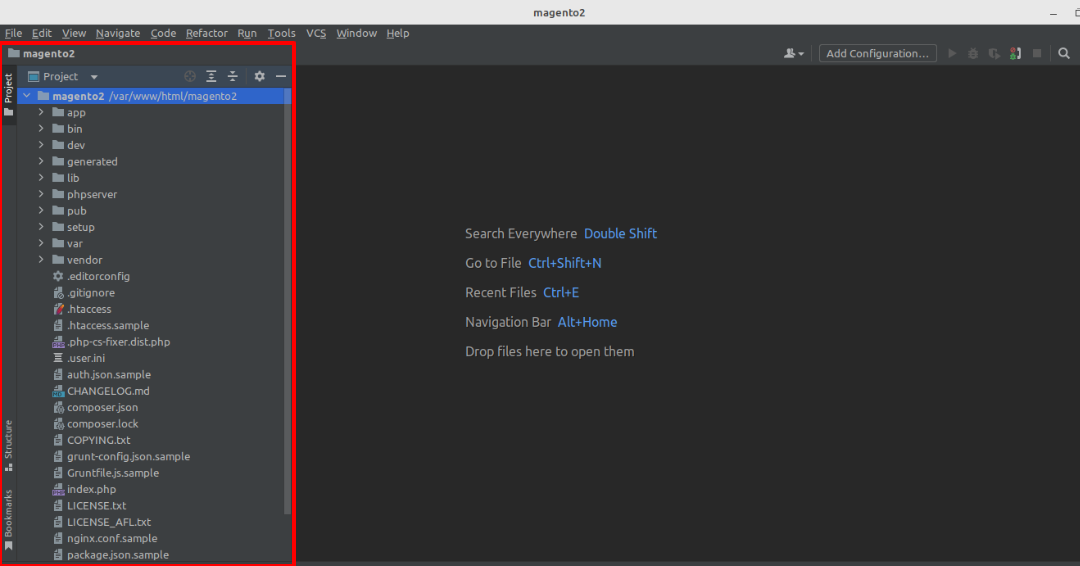Expand the var folder
1080x566 pixels.
[41, 244]
